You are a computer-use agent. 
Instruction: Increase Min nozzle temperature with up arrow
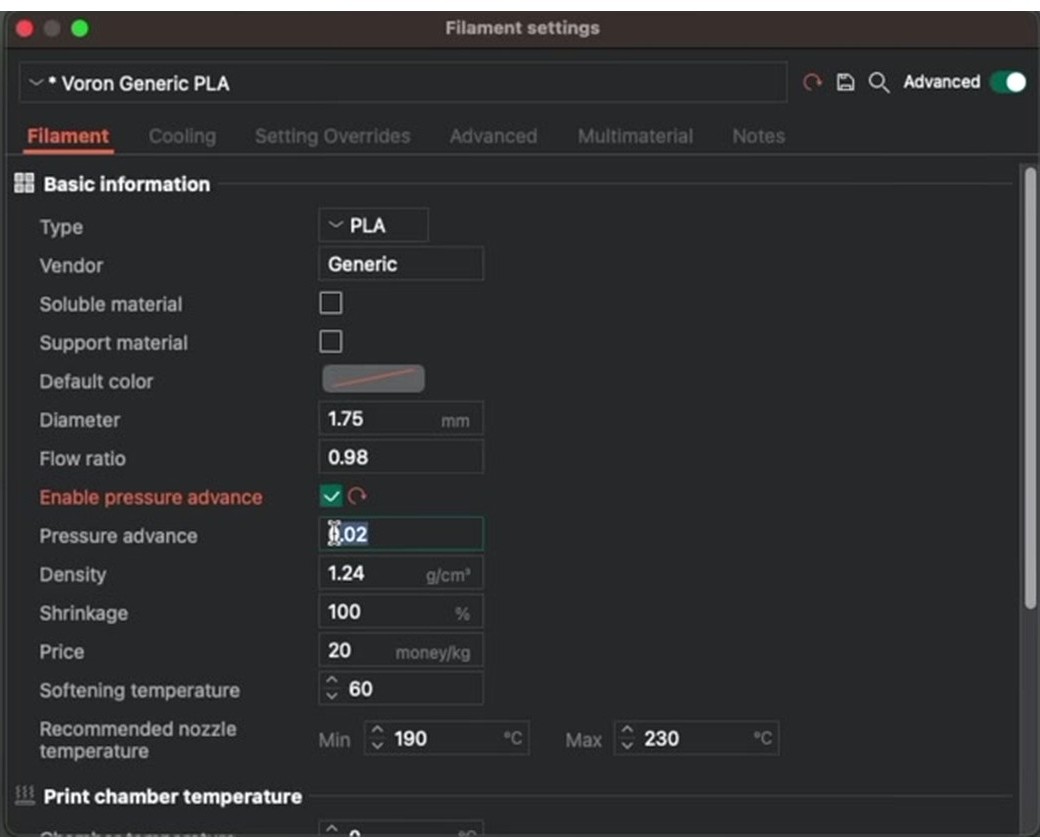(x=377, y=731)
